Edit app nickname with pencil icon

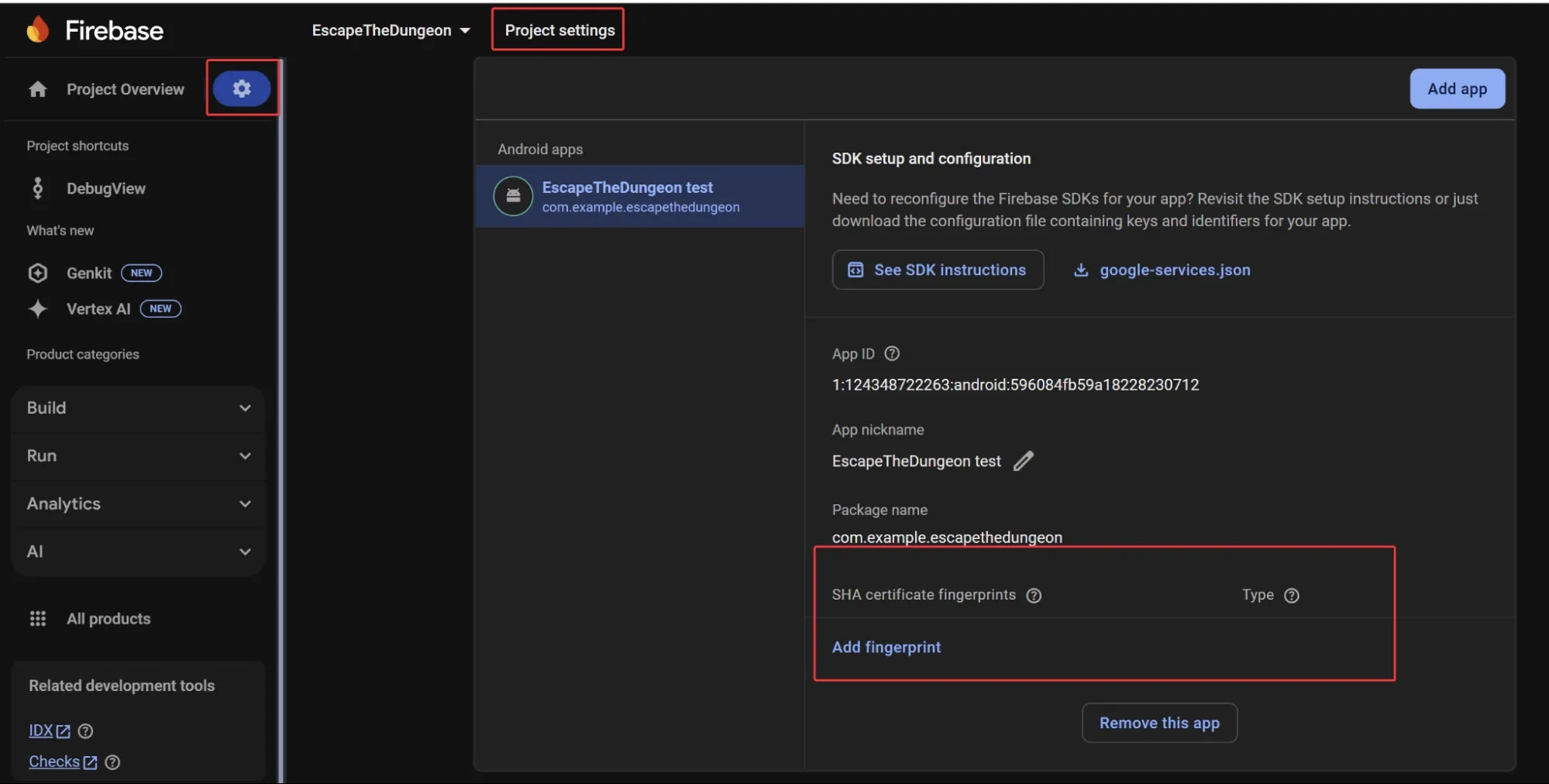click(x=1023, y=461)
